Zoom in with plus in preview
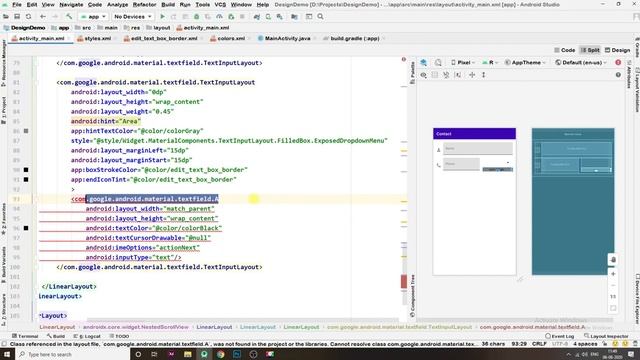 (x=613, y=274)
